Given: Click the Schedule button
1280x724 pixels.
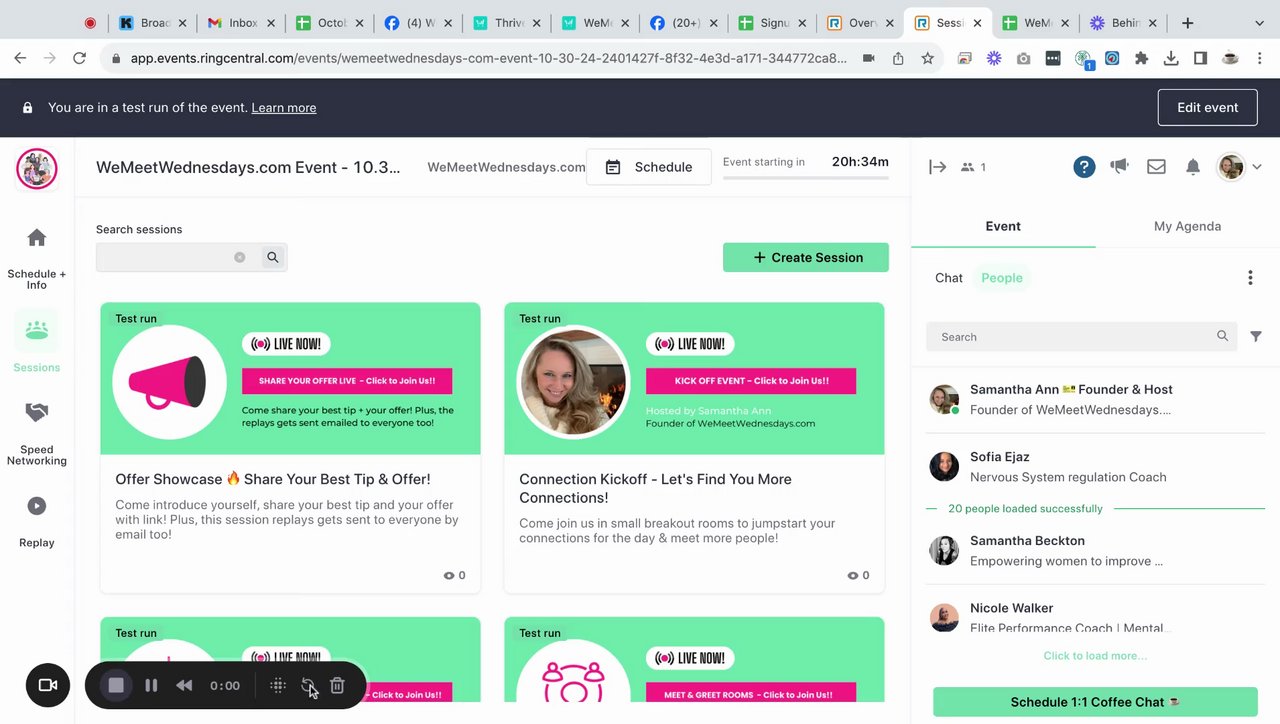Looking at the screenshot, I should click(x=649, y=167).
